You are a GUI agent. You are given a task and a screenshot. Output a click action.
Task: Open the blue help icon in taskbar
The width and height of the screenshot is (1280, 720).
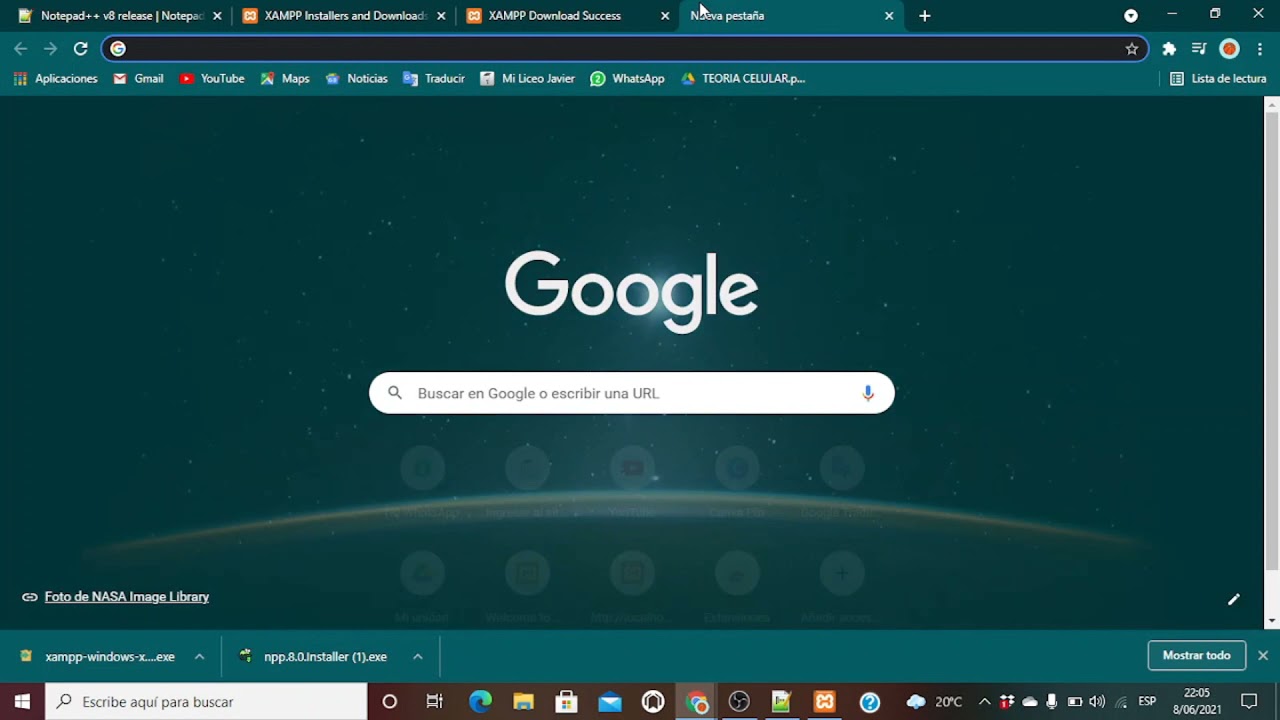[x=869, y=702]
